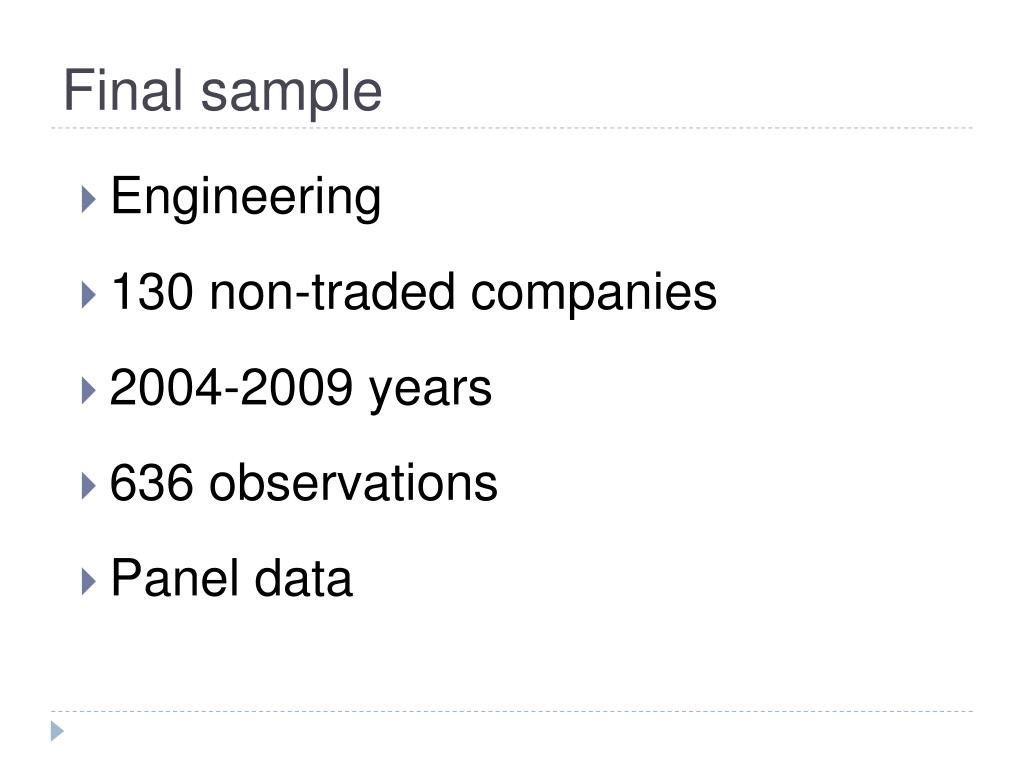This screenshot has height=768, width=1024.
Task: Select the word companies
Action: [x=594, y=295]
